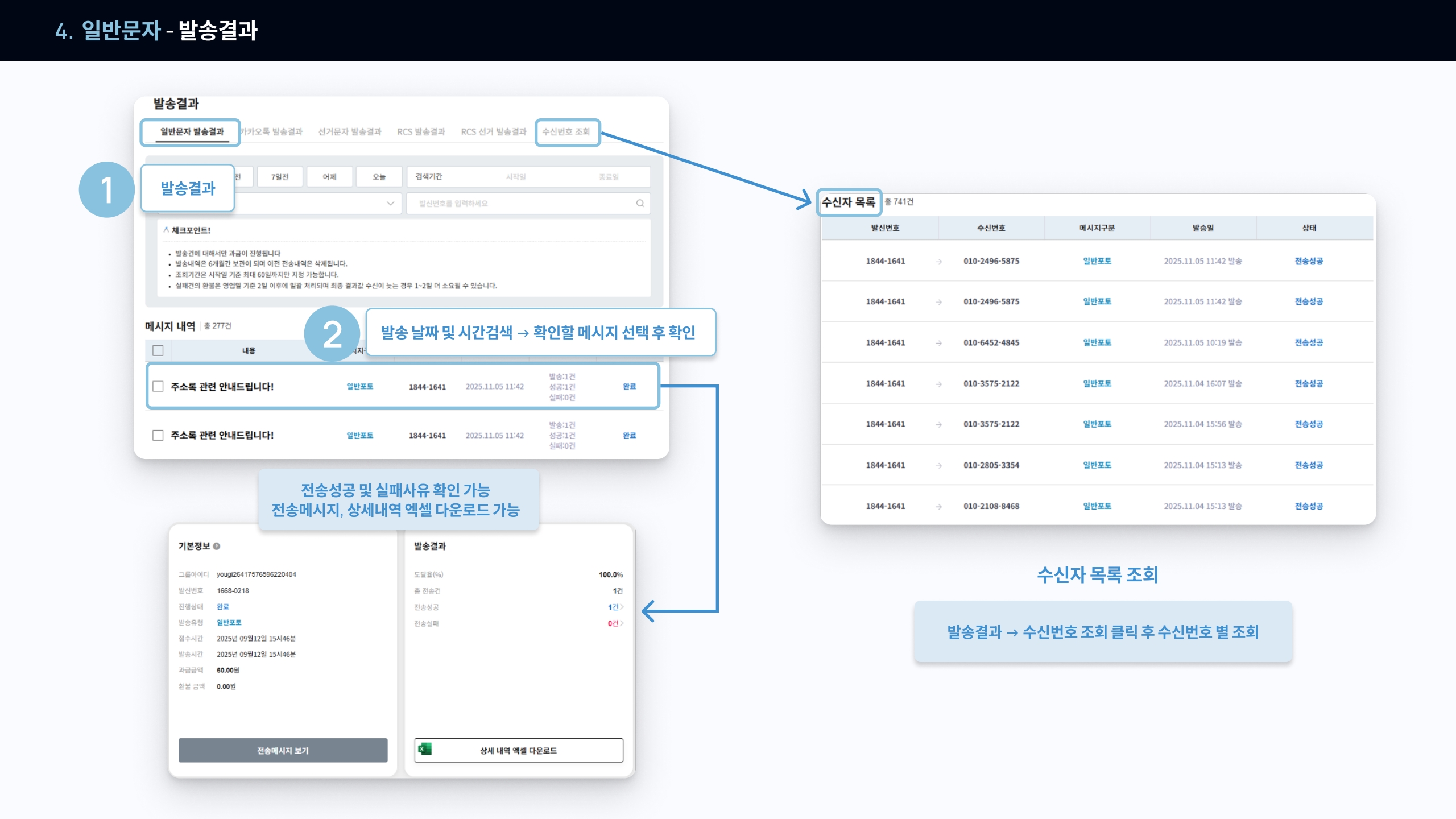Select the 선거문자 발송결과 tab
The image size is (1456, 819).
pos(350,132)
